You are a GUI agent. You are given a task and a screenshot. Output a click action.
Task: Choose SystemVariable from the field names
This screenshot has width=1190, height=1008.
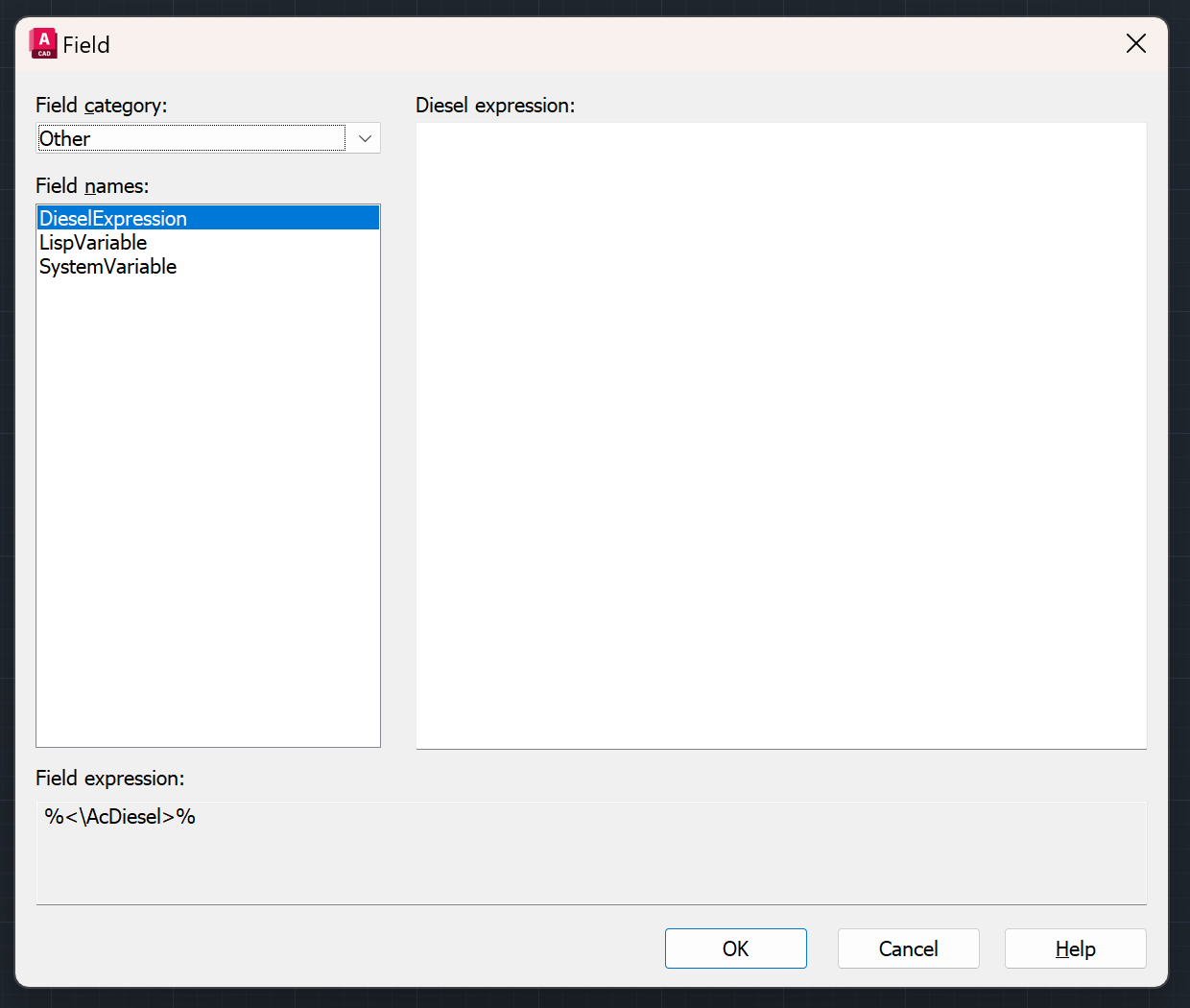(x=107, y=267)
